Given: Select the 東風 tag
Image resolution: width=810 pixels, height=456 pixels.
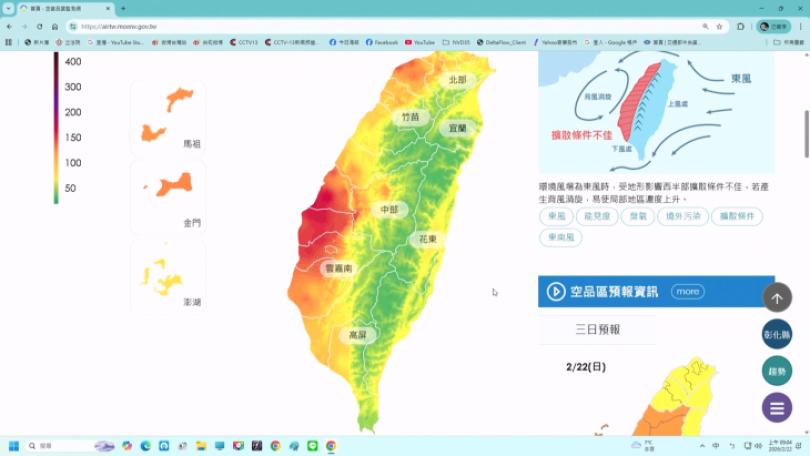Looking at the screenshot, I should pyautogui.click(x=557, y=216).
